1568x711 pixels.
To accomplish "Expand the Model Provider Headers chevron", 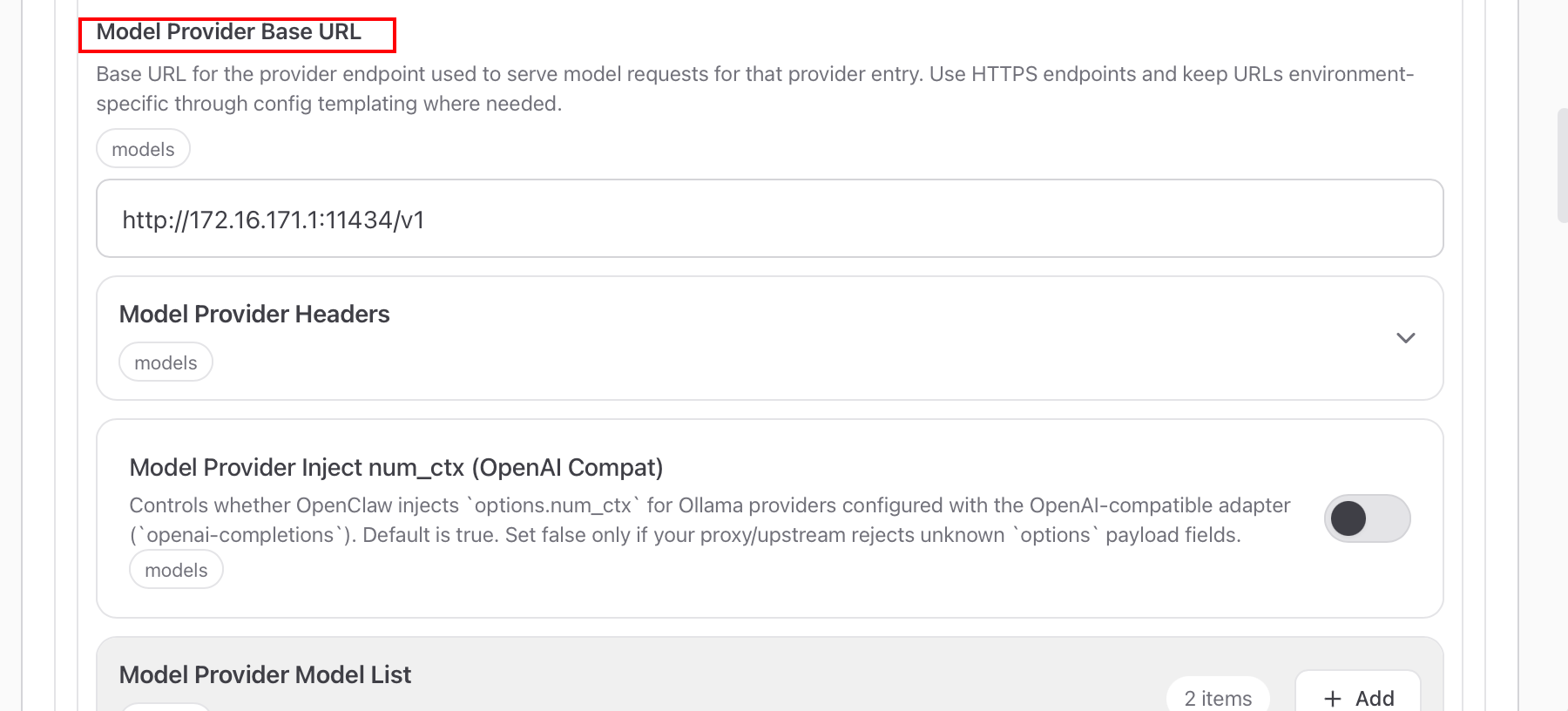I will [1405, 338].
